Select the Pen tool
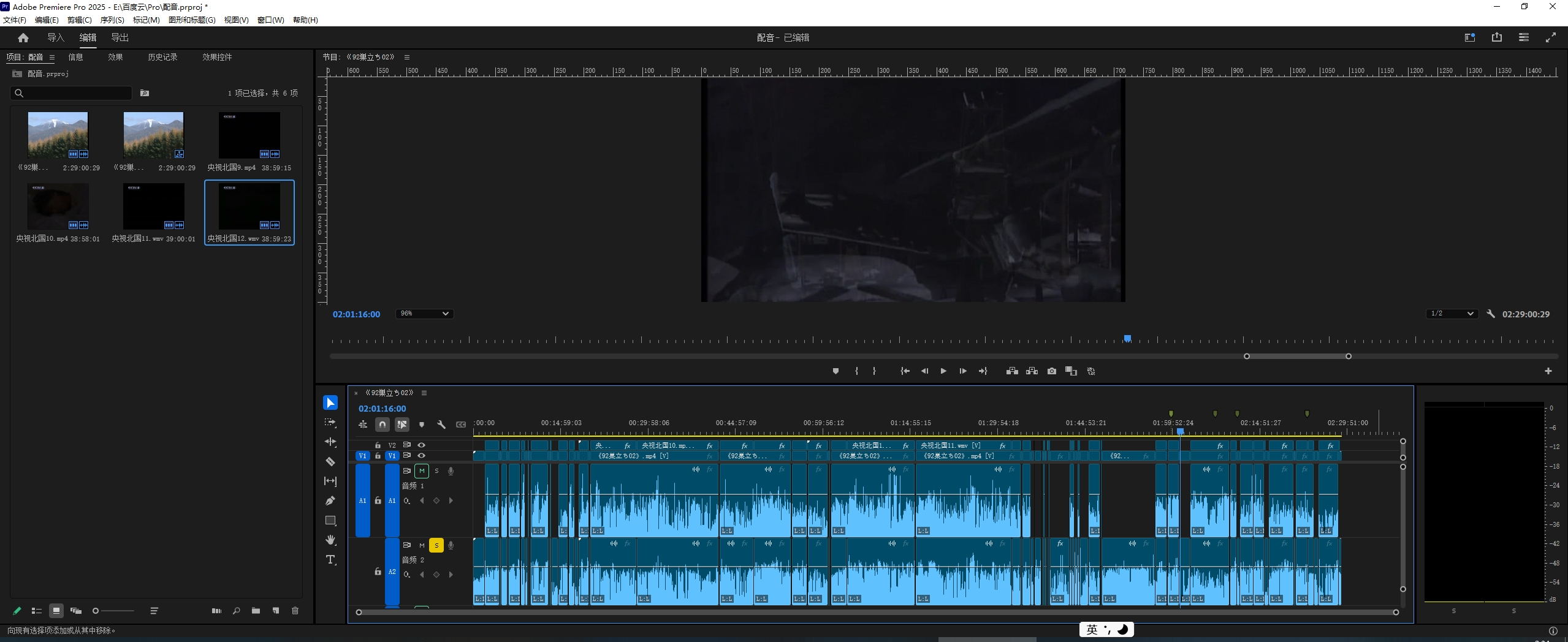Screen dimensions: 1568x642 coord(330,501)
